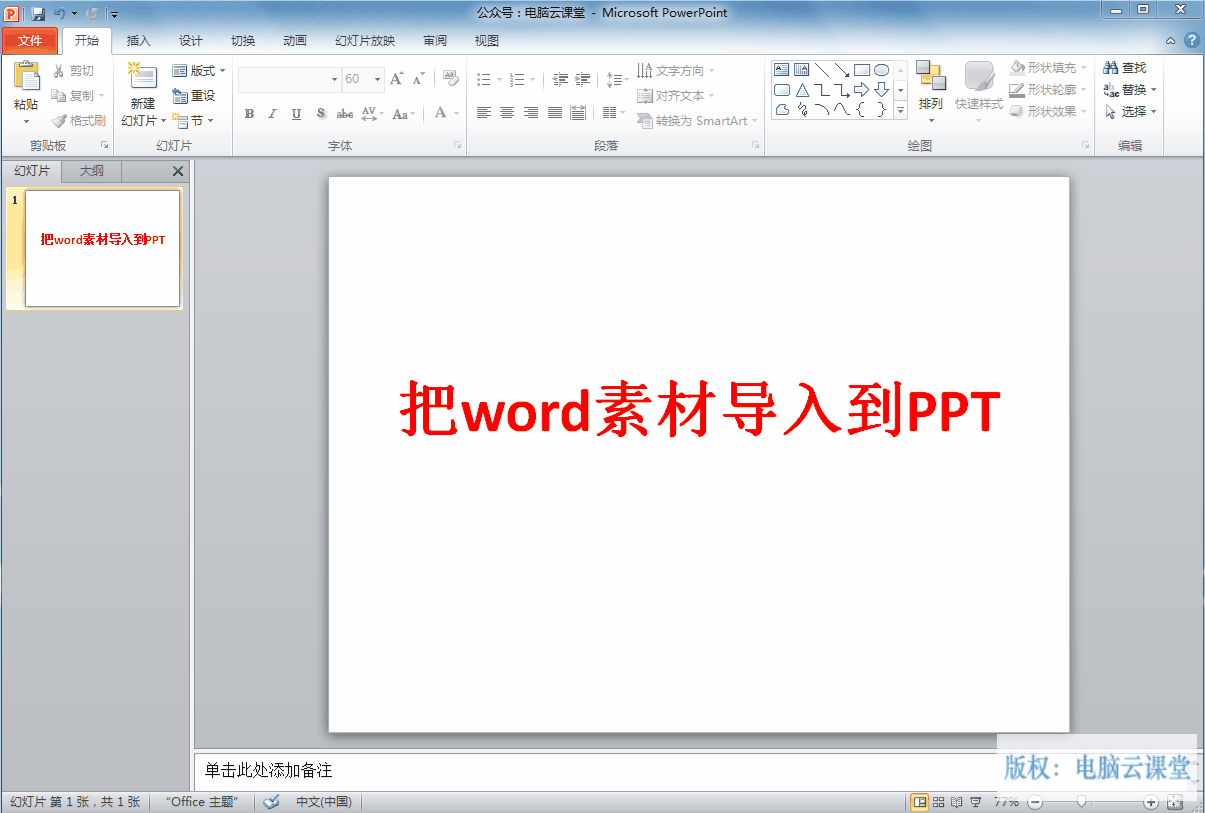Insert a text box shape from gallery
The height and width of the screenshot is (813, 1205).
pos(782,70)
